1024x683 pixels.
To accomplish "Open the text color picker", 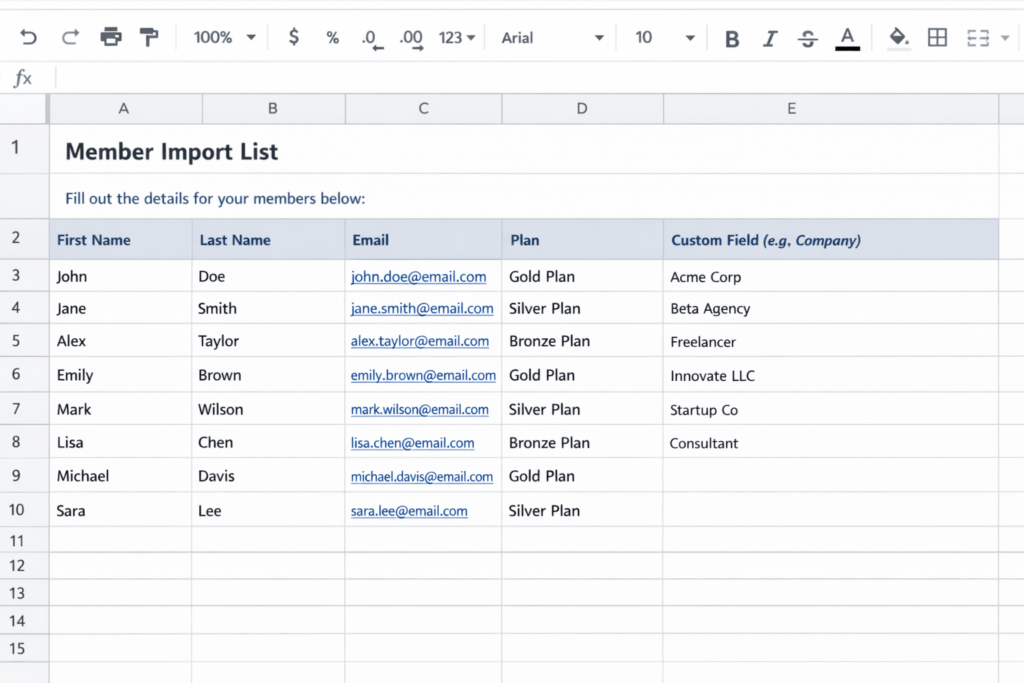I will click(847, 39).
